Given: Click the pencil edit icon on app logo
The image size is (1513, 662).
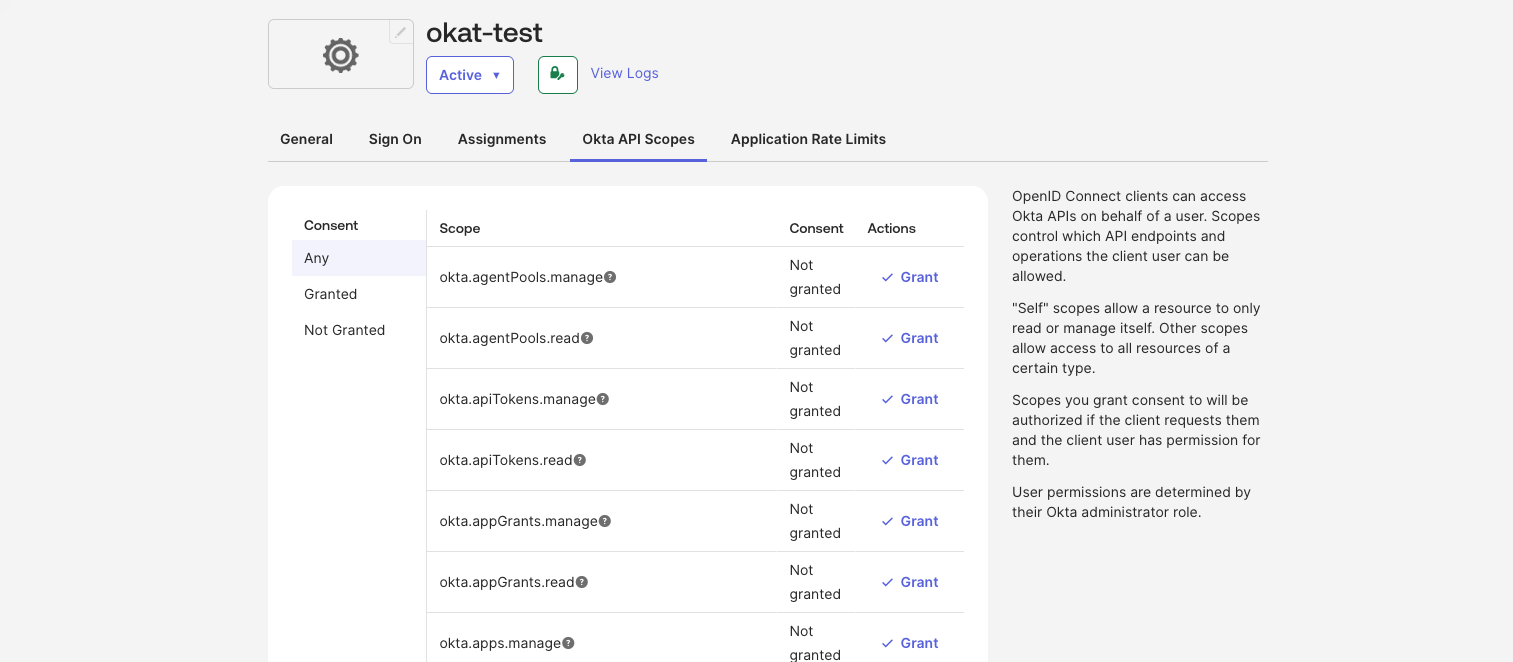Looking at the screenshot, I should tap(401, 32).
